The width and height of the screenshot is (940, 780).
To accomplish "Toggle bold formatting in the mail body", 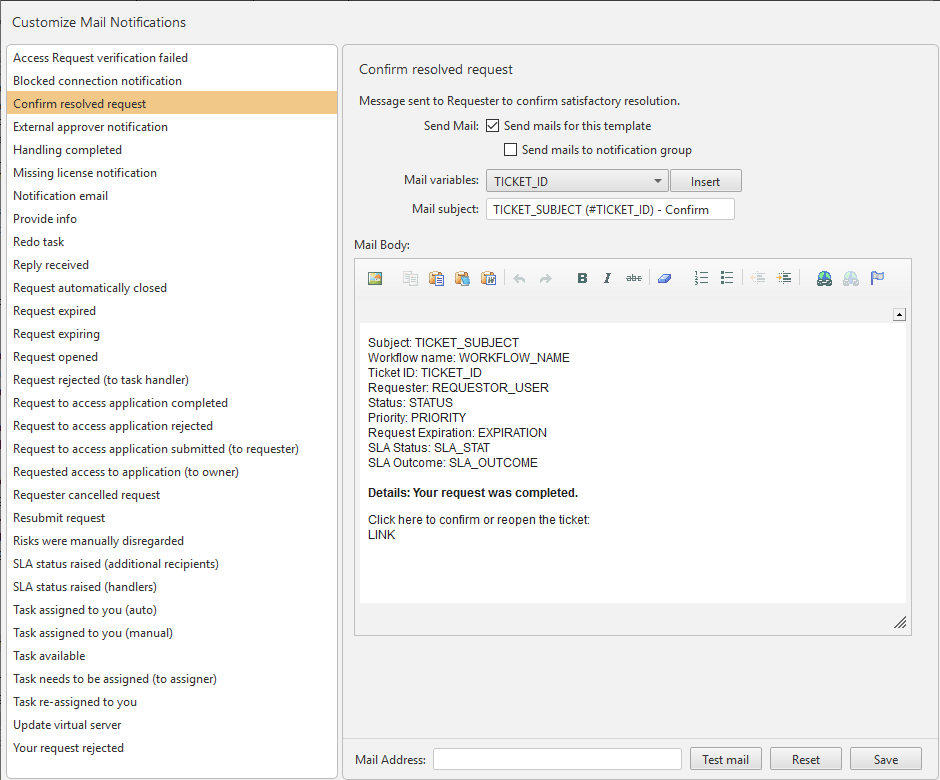I will click(582, 278).
